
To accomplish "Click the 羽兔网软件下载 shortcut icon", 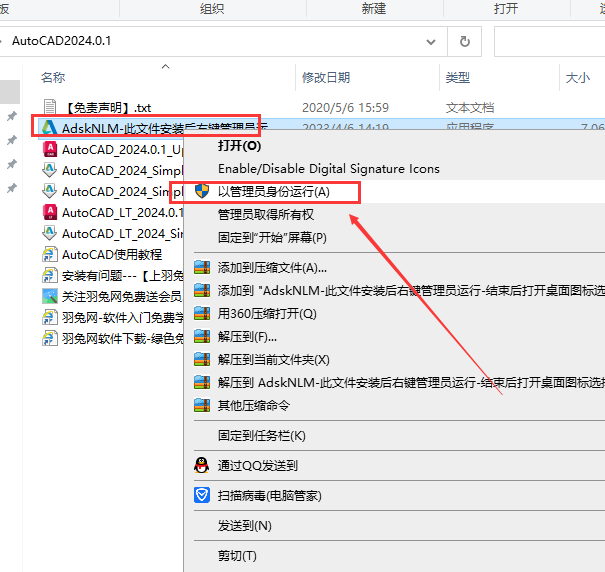I will coord(50,338).
